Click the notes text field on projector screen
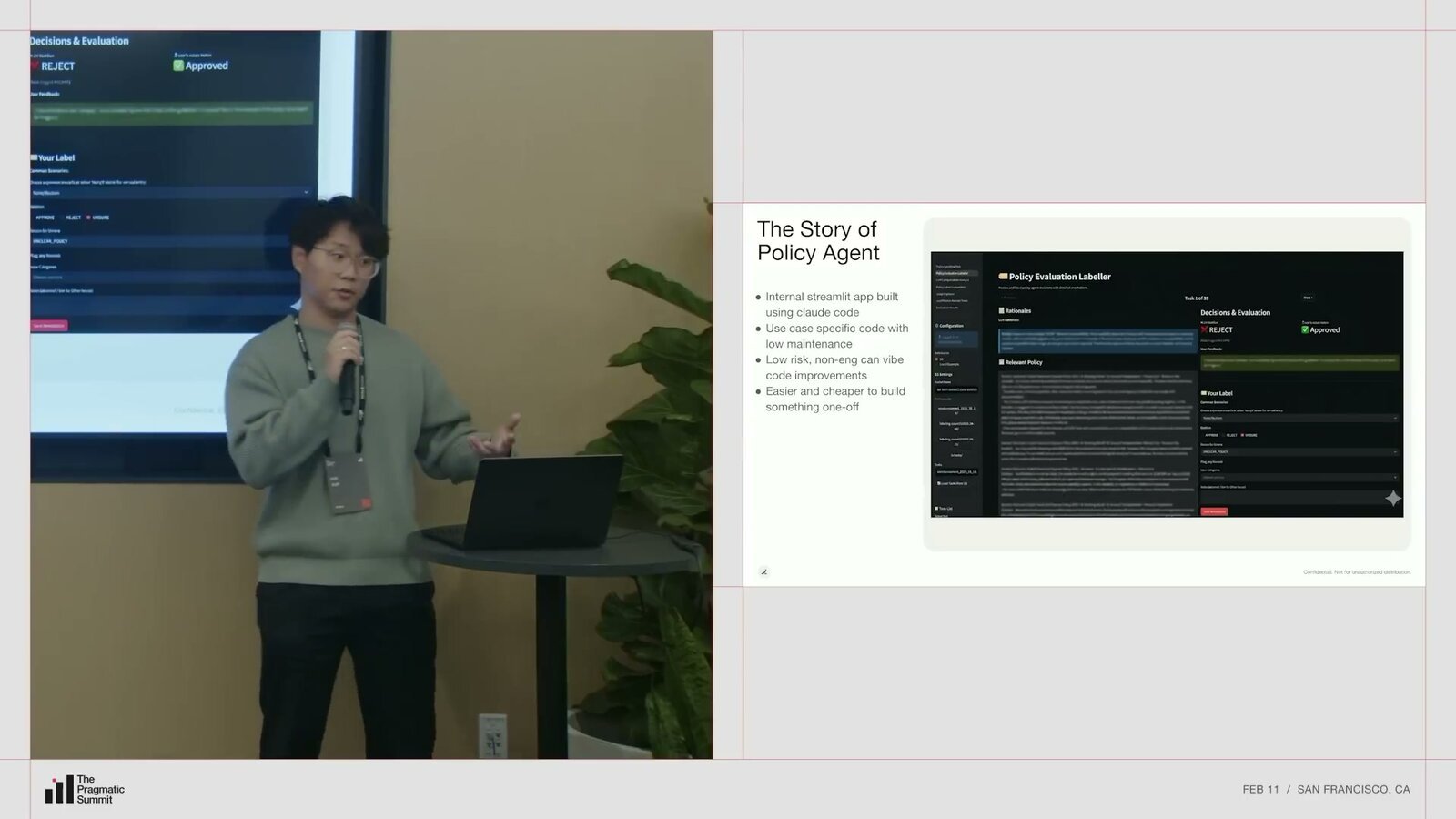Image resolution: width=1456 pixels, height=819 pixels. (x=162, y=305)
